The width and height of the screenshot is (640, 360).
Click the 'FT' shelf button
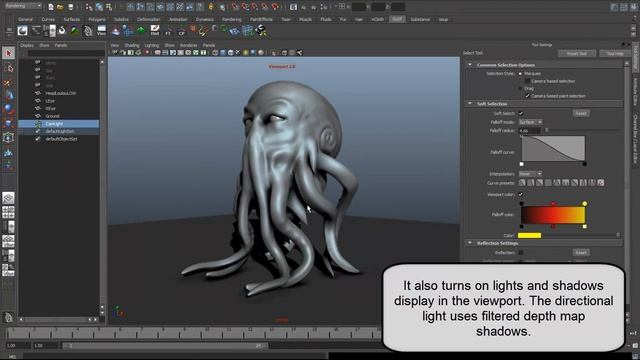pyautogui.click(x=168, y=30)
